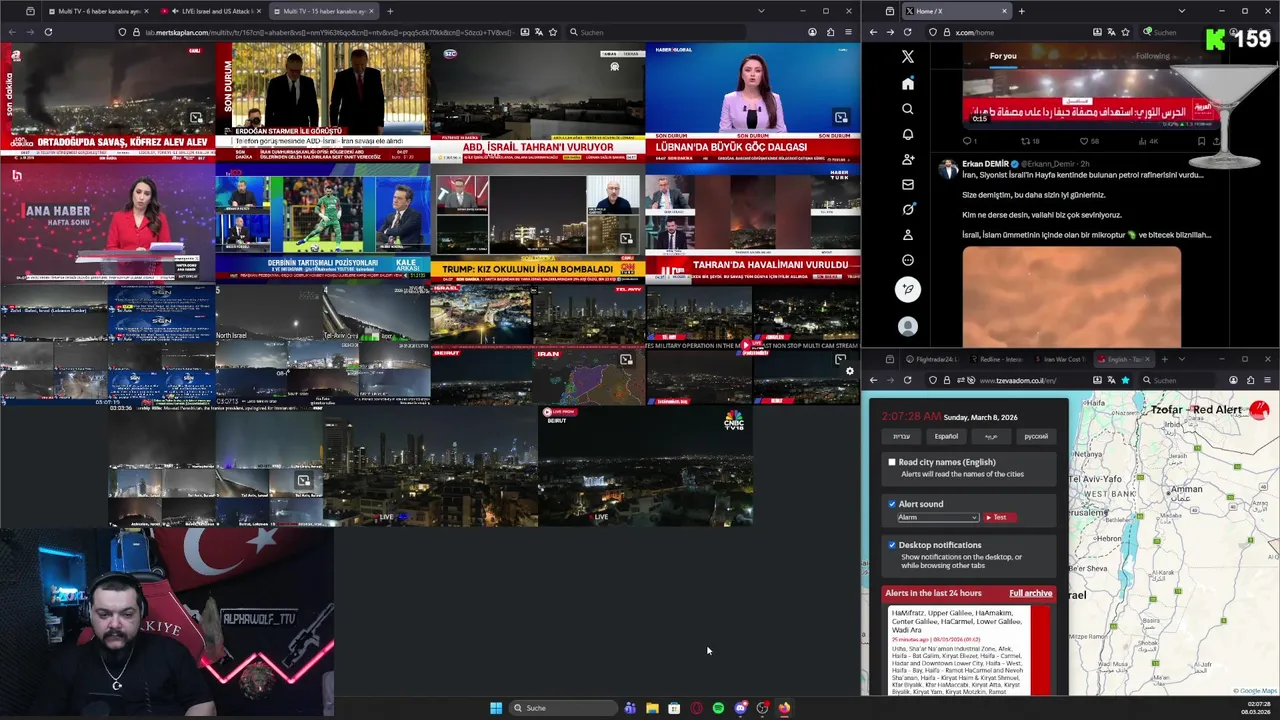Switch language to русский
1280x720 pixels.
click(1036, 436)
